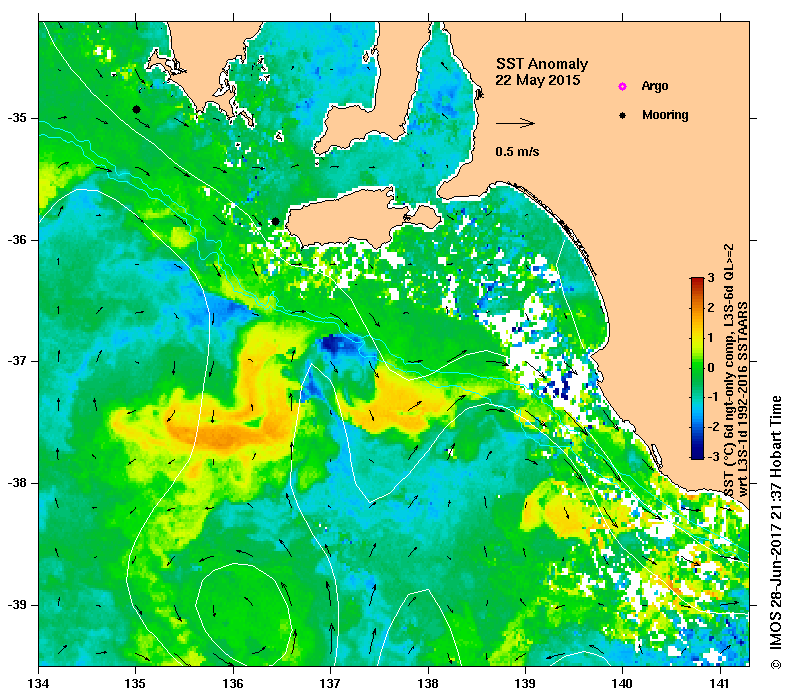Click the latitude label "-37"
The width and height of the screenshot is (791, 700).
tap(17, 362)
